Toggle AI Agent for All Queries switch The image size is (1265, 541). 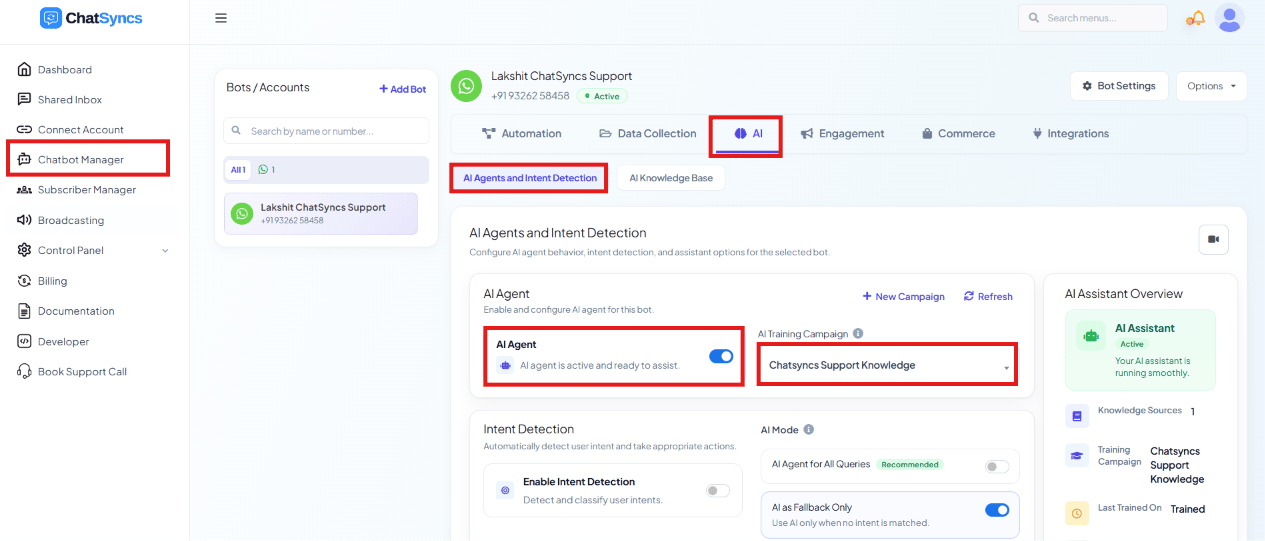pyautogui.click(x=996, y=466)
